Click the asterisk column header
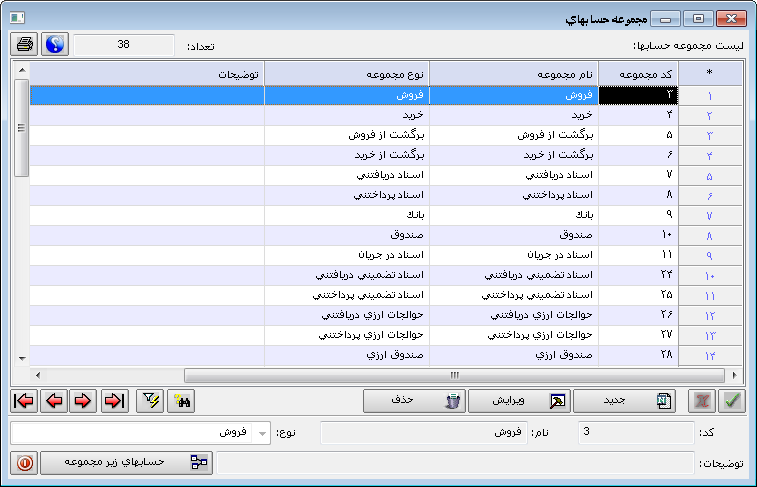 (x=710, y=74)
